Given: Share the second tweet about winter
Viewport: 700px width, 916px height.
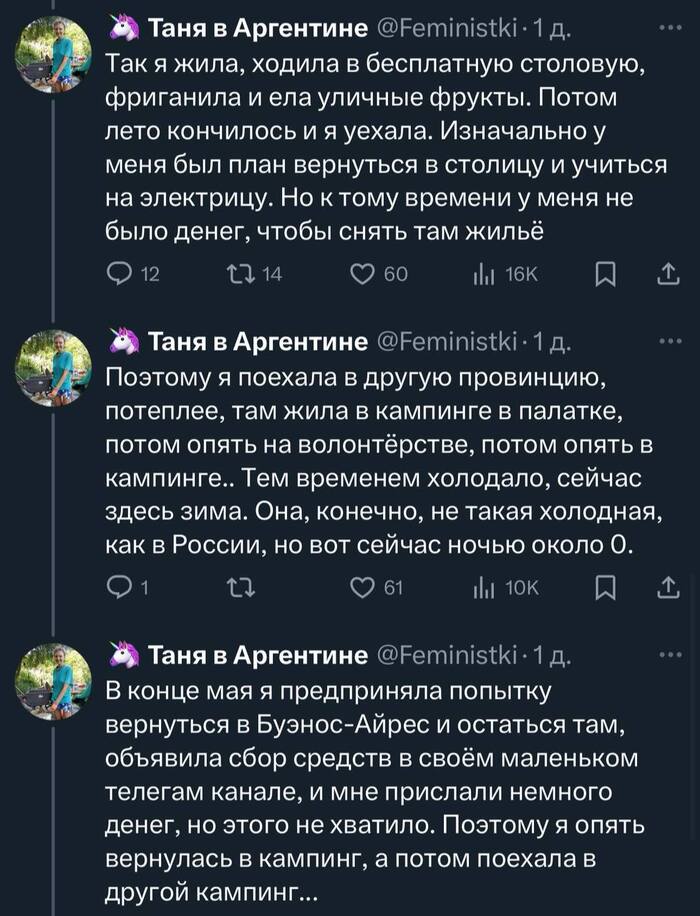Looking at the screenshot, I should coord(665,588).
